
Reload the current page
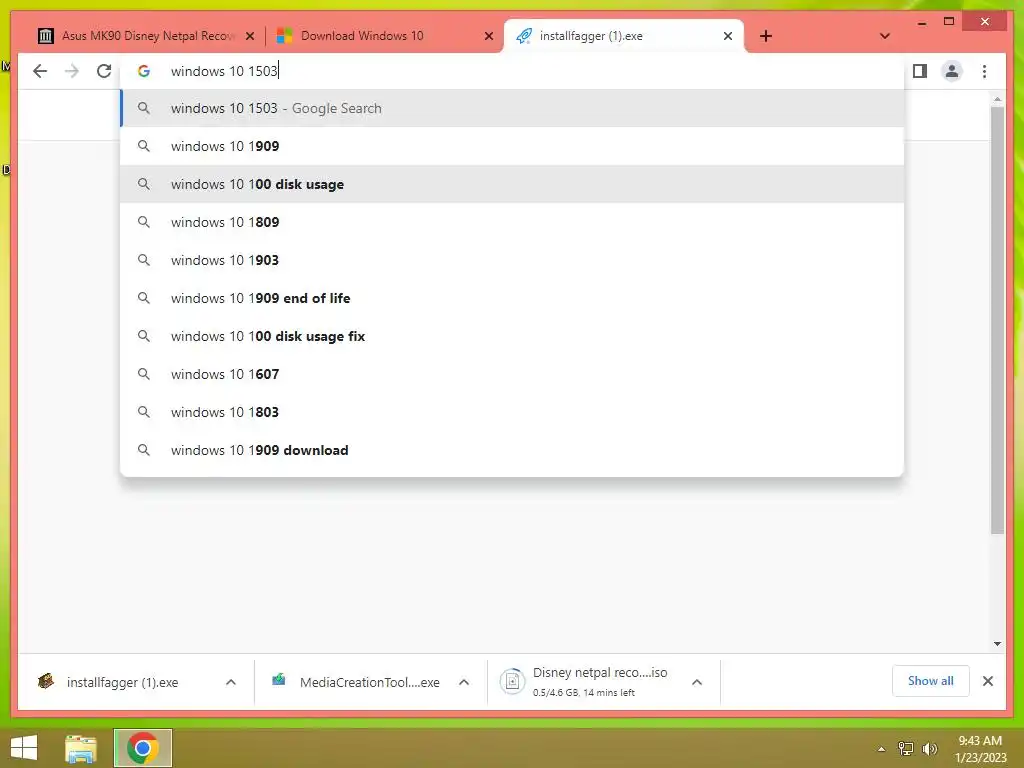(104, 71)
